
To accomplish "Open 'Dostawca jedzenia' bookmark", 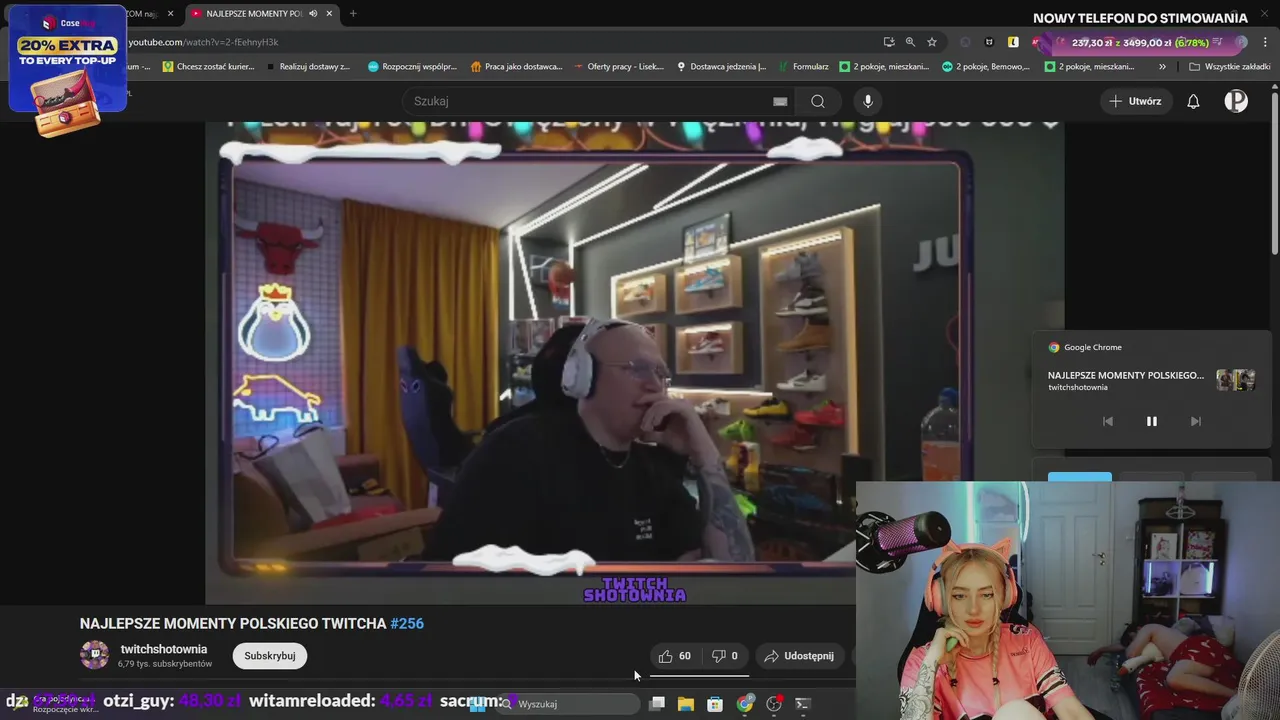I will tap(721, 67).
